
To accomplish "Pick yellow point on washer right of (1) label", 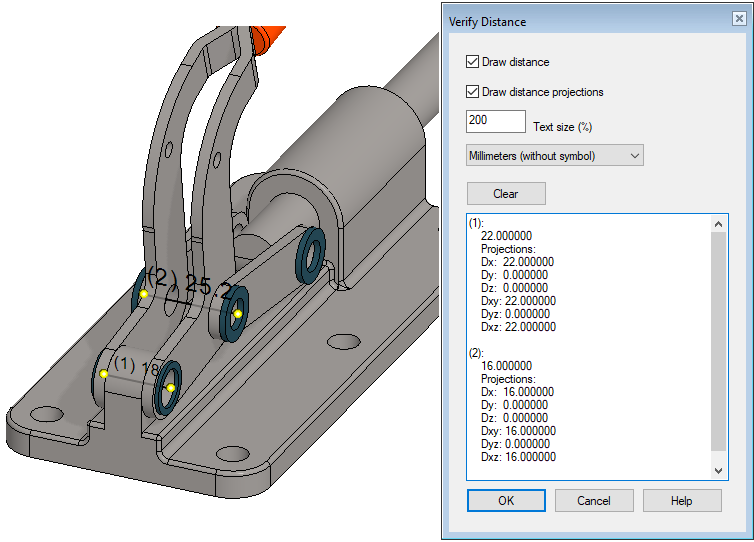I will click(x=171, y=388).
